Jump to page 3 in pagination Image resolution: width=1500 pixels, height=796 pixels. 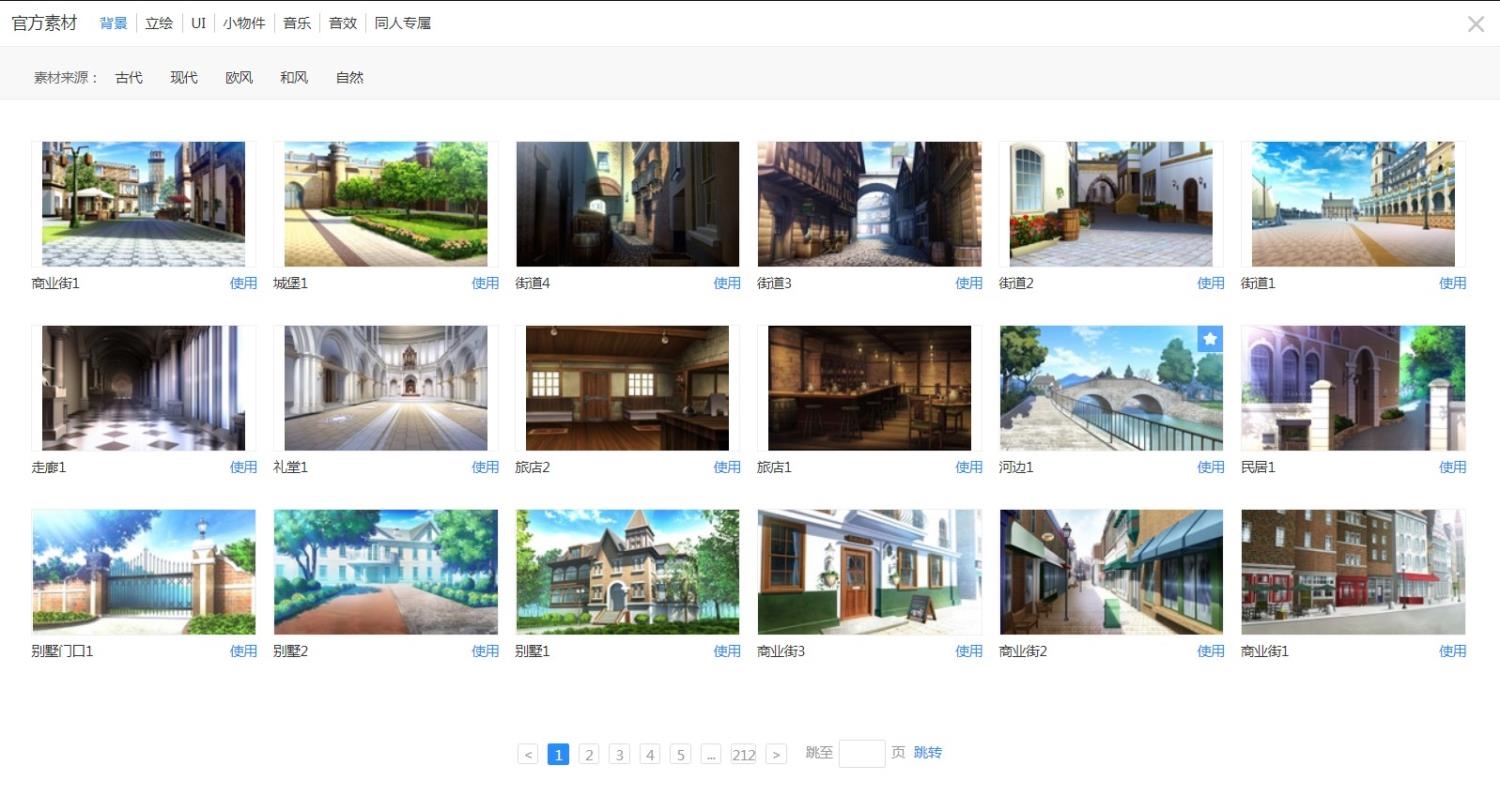tap(620, 754)
